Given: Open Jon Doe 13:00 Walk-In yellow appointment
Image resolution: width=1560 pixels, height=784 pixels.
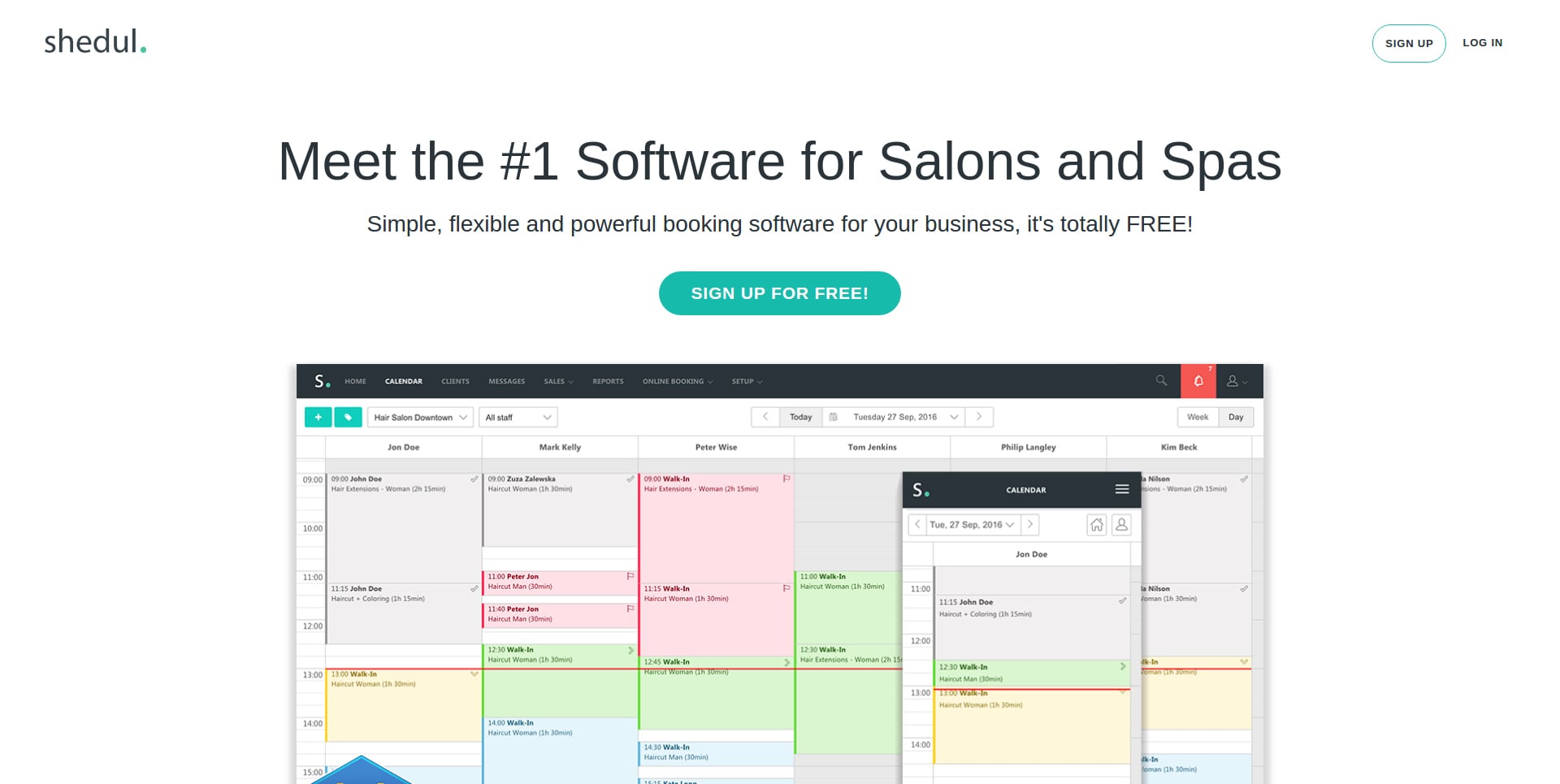Looking at the screenshot, I should (403, 704).
